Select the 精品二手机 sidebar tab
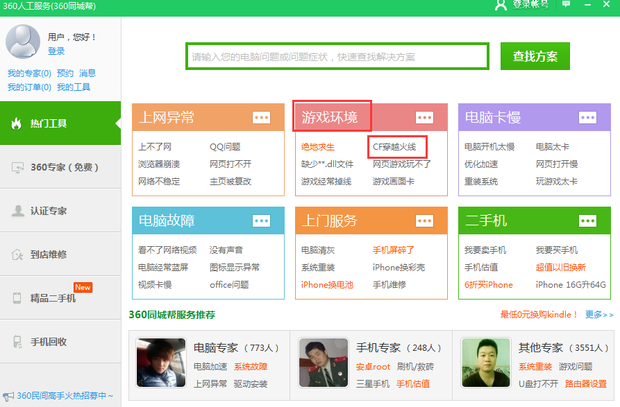 [x=60, y=298]
